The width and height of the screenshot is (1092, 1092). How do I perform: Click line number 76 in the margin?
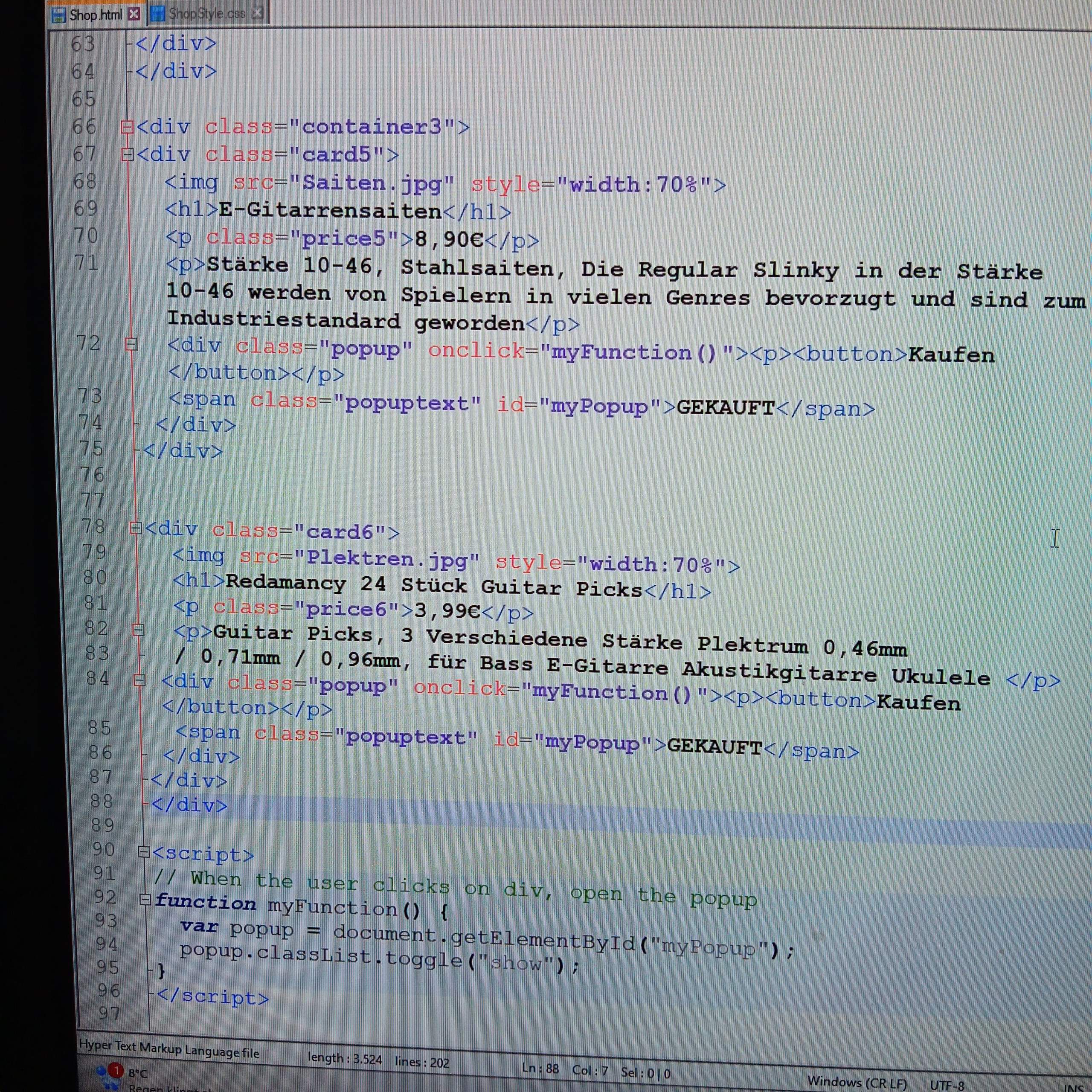[92, 473]
